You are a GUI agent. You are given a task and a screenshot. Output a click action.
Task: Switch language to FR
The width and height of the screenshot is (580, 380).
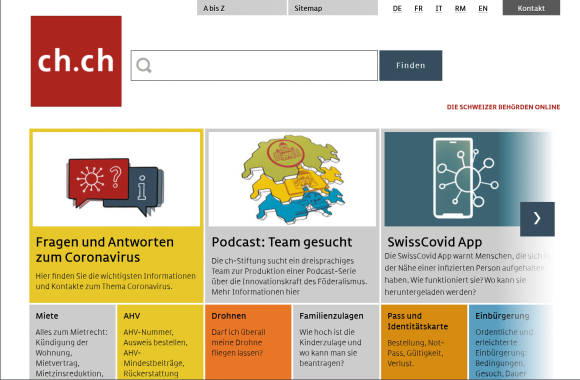[x=418, y=8]
